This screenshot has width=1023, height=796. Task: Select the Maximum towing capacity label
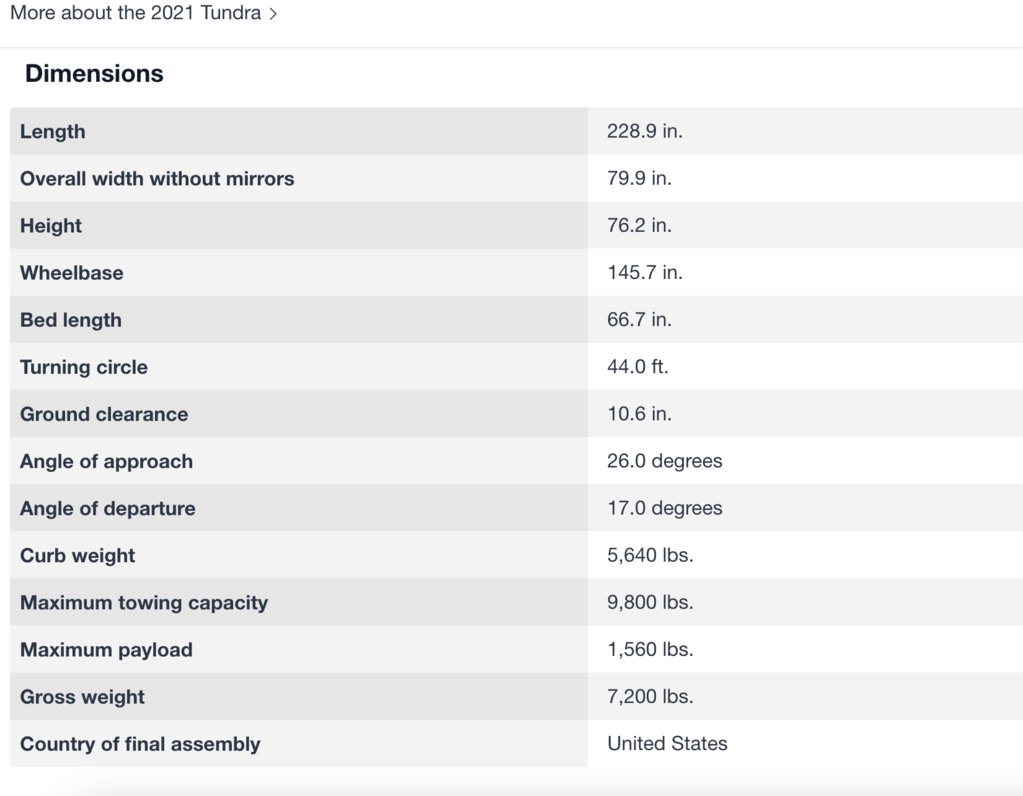(x=144, y=603)
